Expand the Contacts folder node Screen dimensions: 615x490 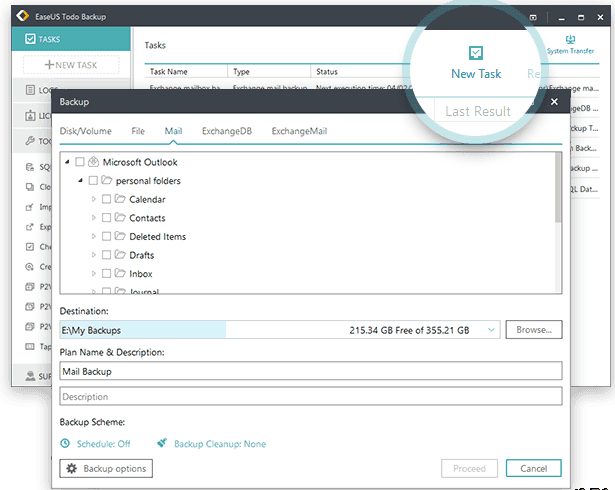[94, 218]
